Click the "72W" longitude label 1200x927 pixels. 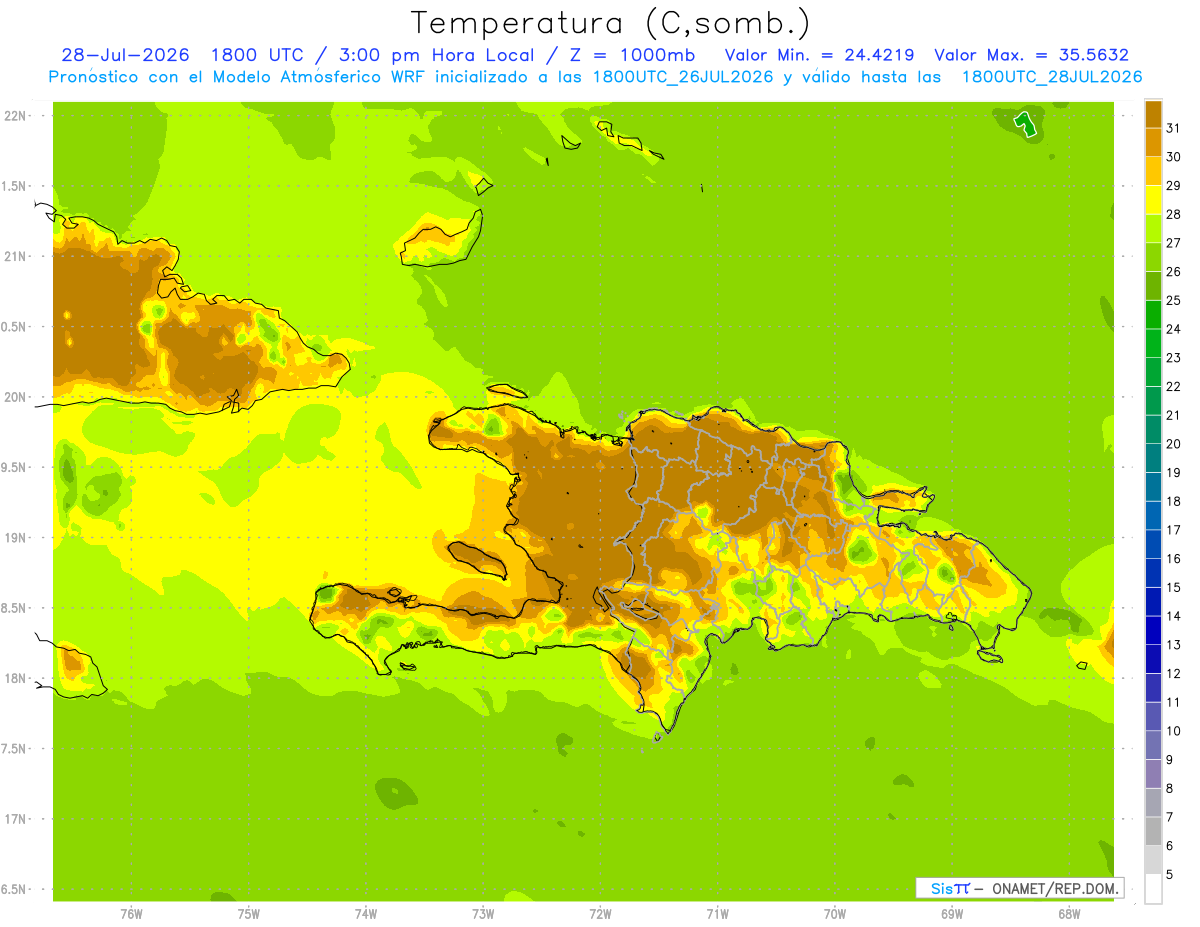pos(600,914)
